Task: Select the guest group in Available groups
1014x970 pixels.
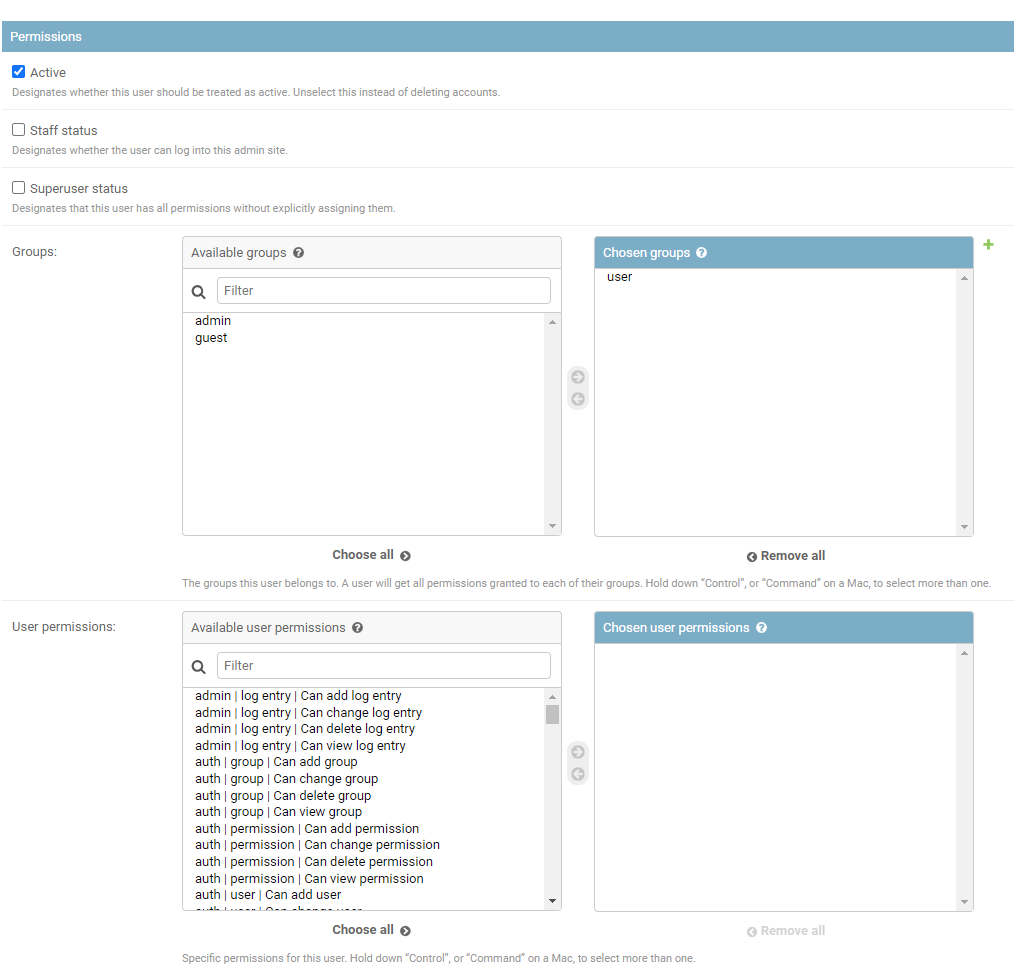Action: (363, 338)
